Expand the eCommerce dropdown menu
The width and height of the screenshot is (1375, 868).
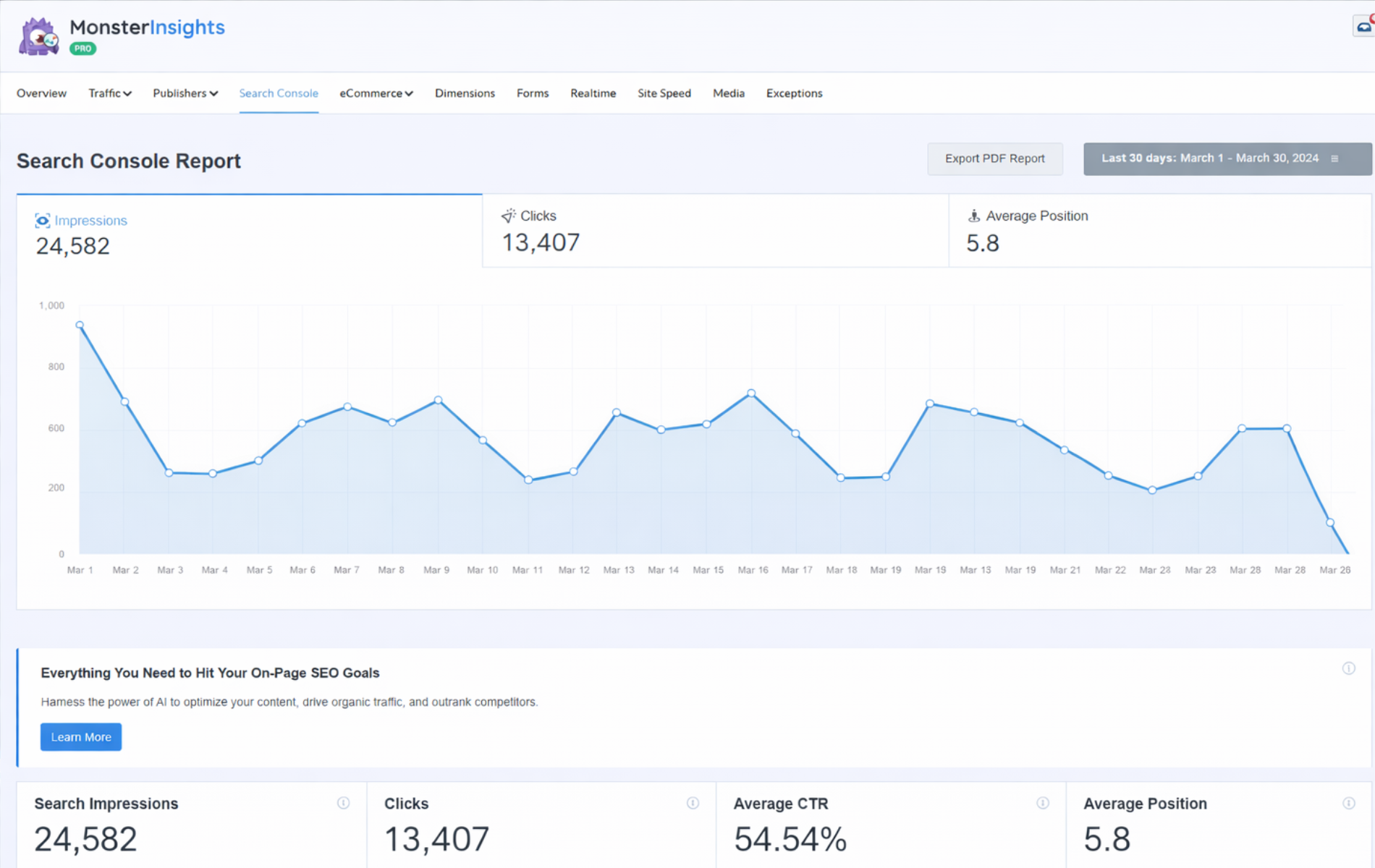pos(376,93)
